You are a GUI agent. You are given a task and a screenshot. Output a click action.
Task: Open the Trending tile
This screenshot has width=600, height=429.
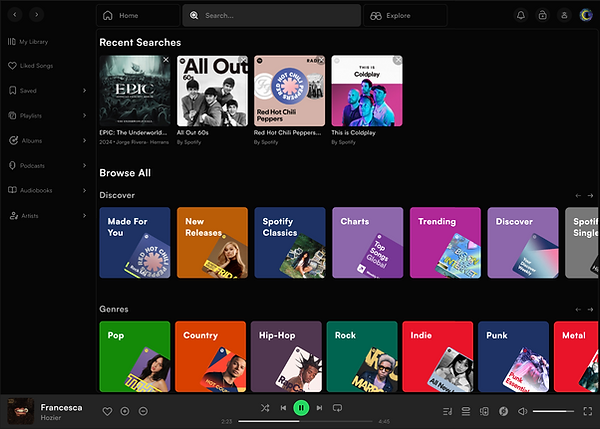click(x=445, y=243)
